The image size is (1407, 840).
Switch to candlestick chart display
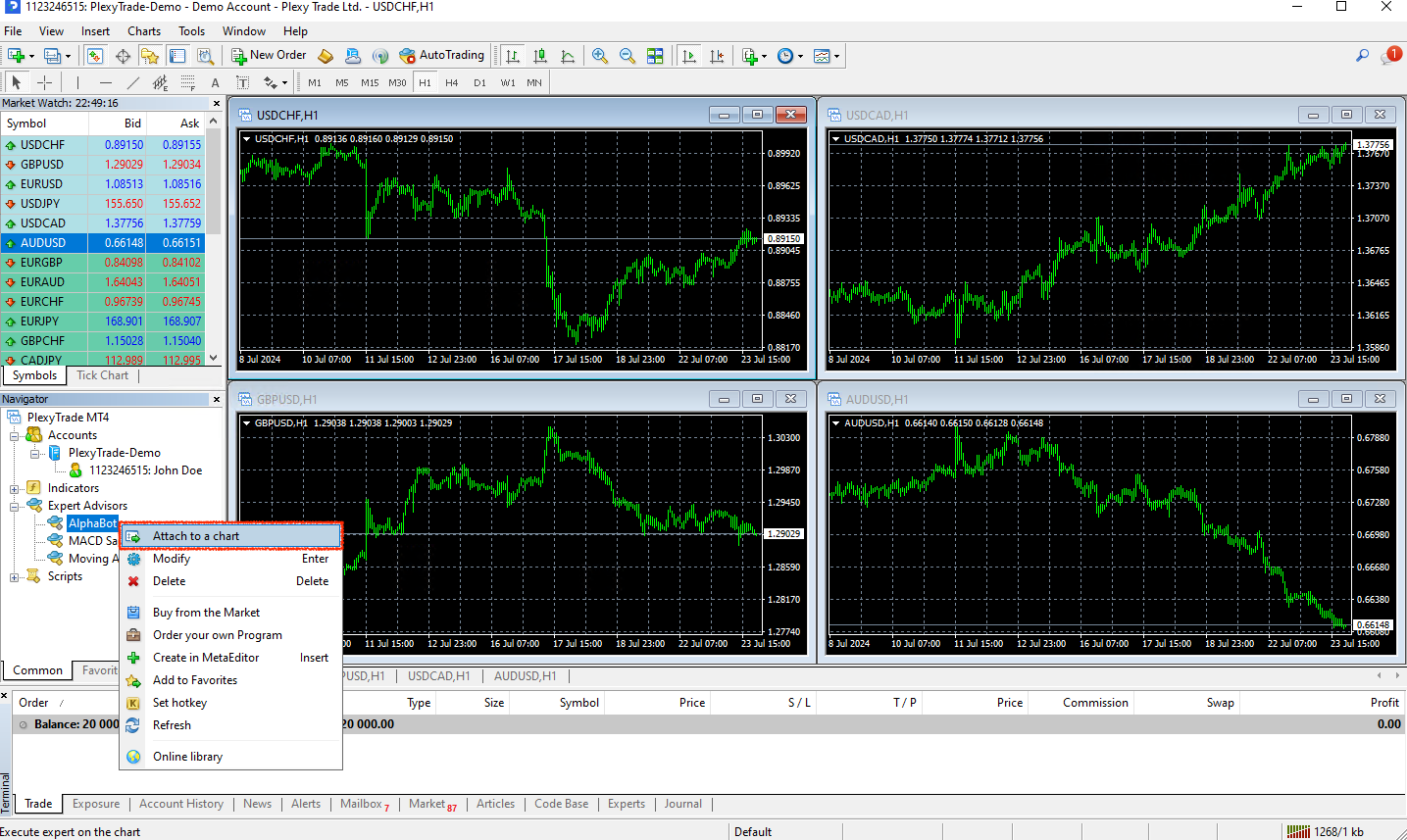(x=539, y=56)
